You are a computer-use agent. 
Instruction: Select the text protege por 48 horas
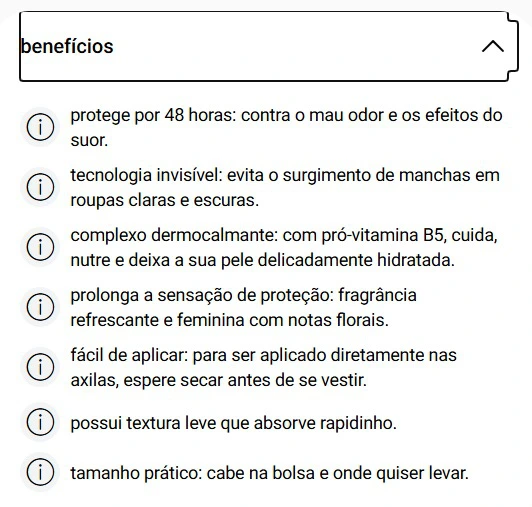(x=153, y=116)
